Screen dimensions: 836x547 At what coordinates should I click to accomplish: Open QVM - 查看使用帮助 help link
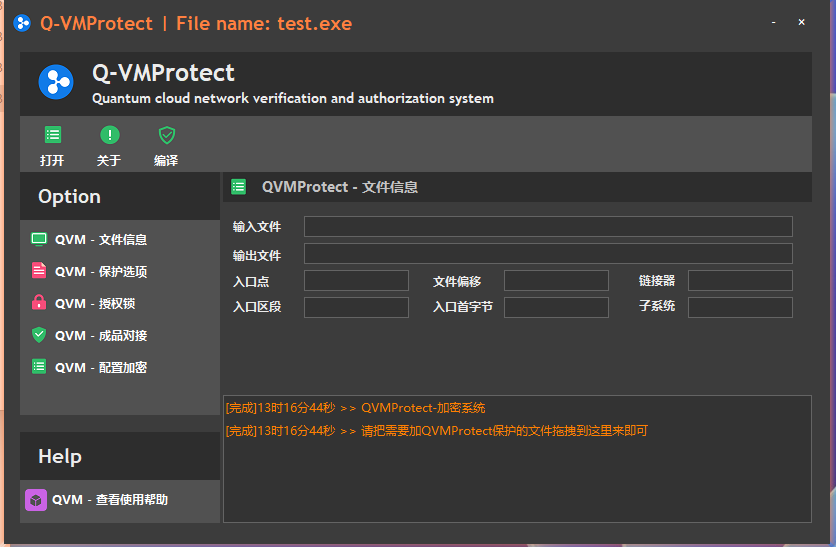(x=110, y=500)
